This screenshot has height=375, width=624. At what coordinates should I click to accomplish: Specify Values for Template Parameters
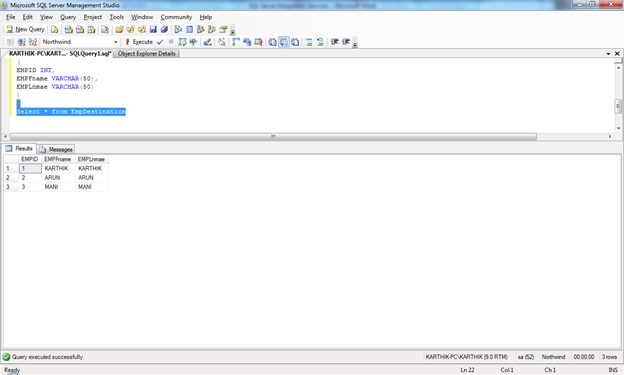pos(222,42)
